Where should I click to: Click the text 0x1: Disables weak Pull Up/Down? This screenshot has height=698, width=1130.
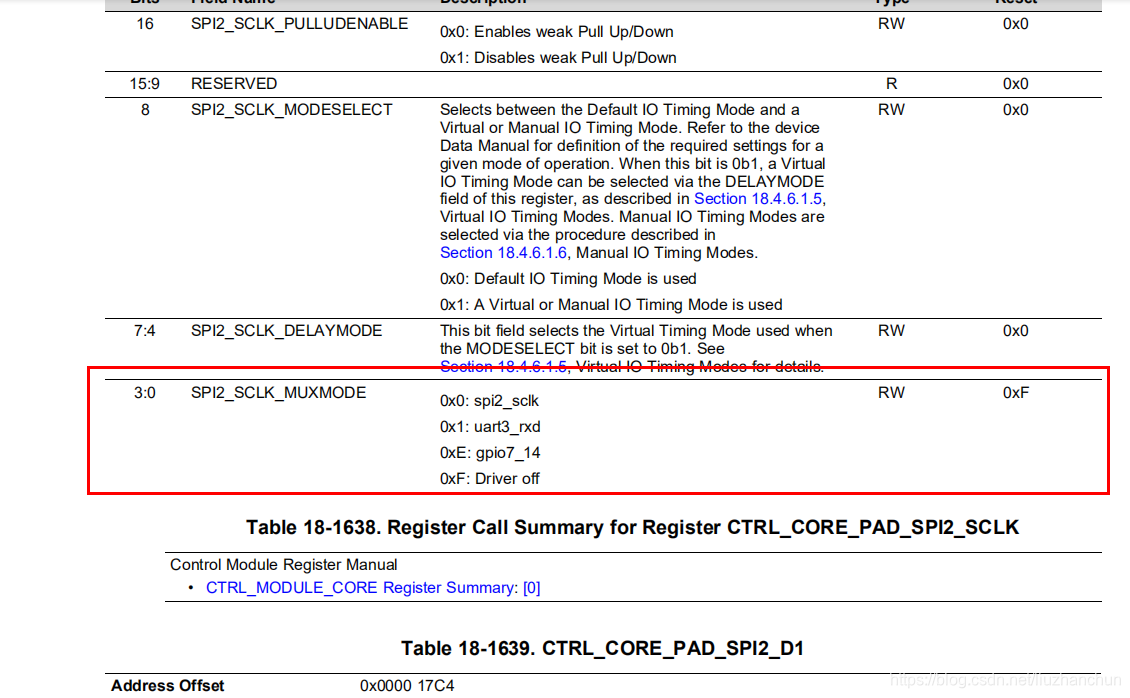pos(558,58)
